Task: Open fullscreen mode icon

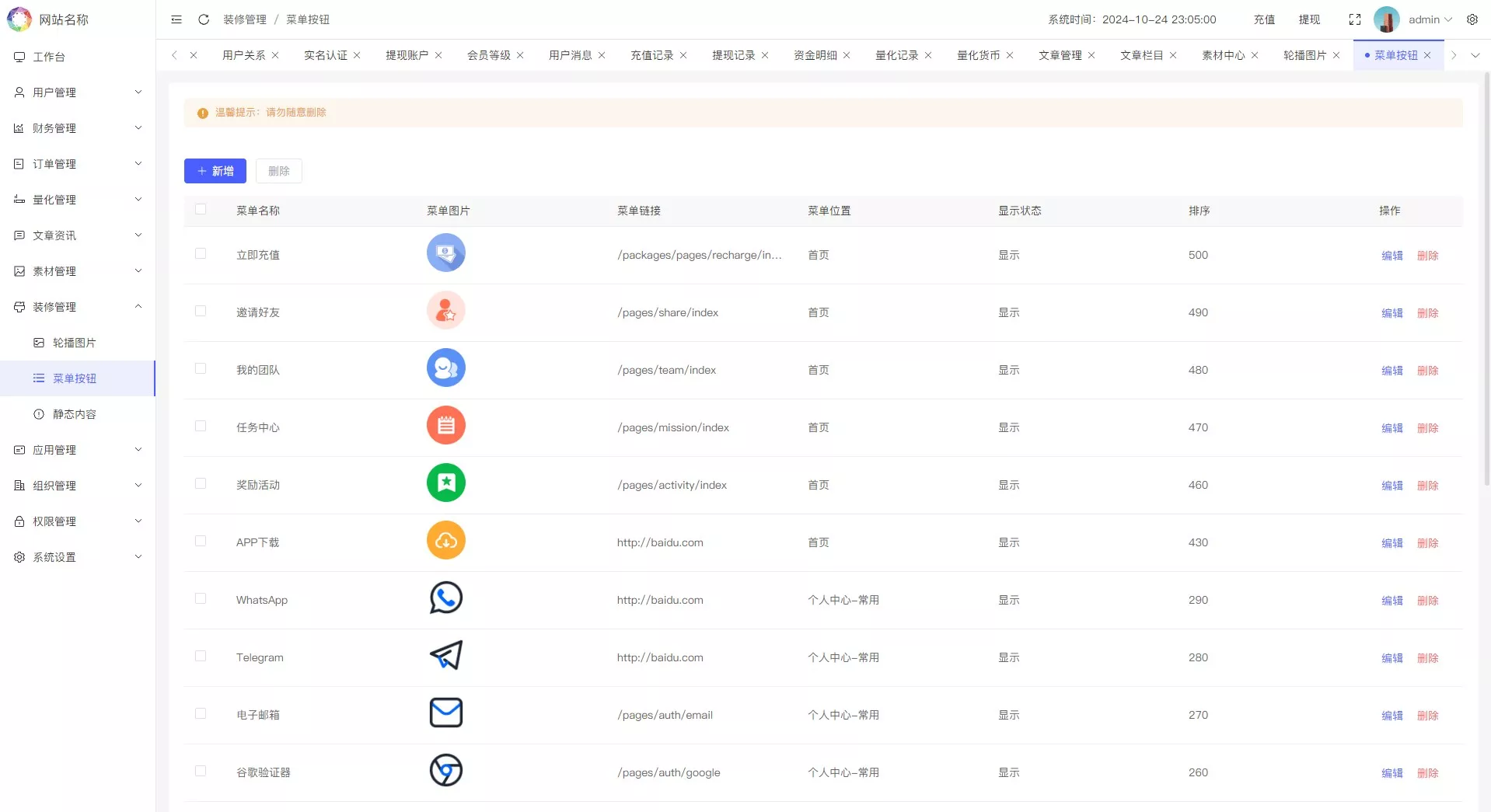Action: point(1356,19)
